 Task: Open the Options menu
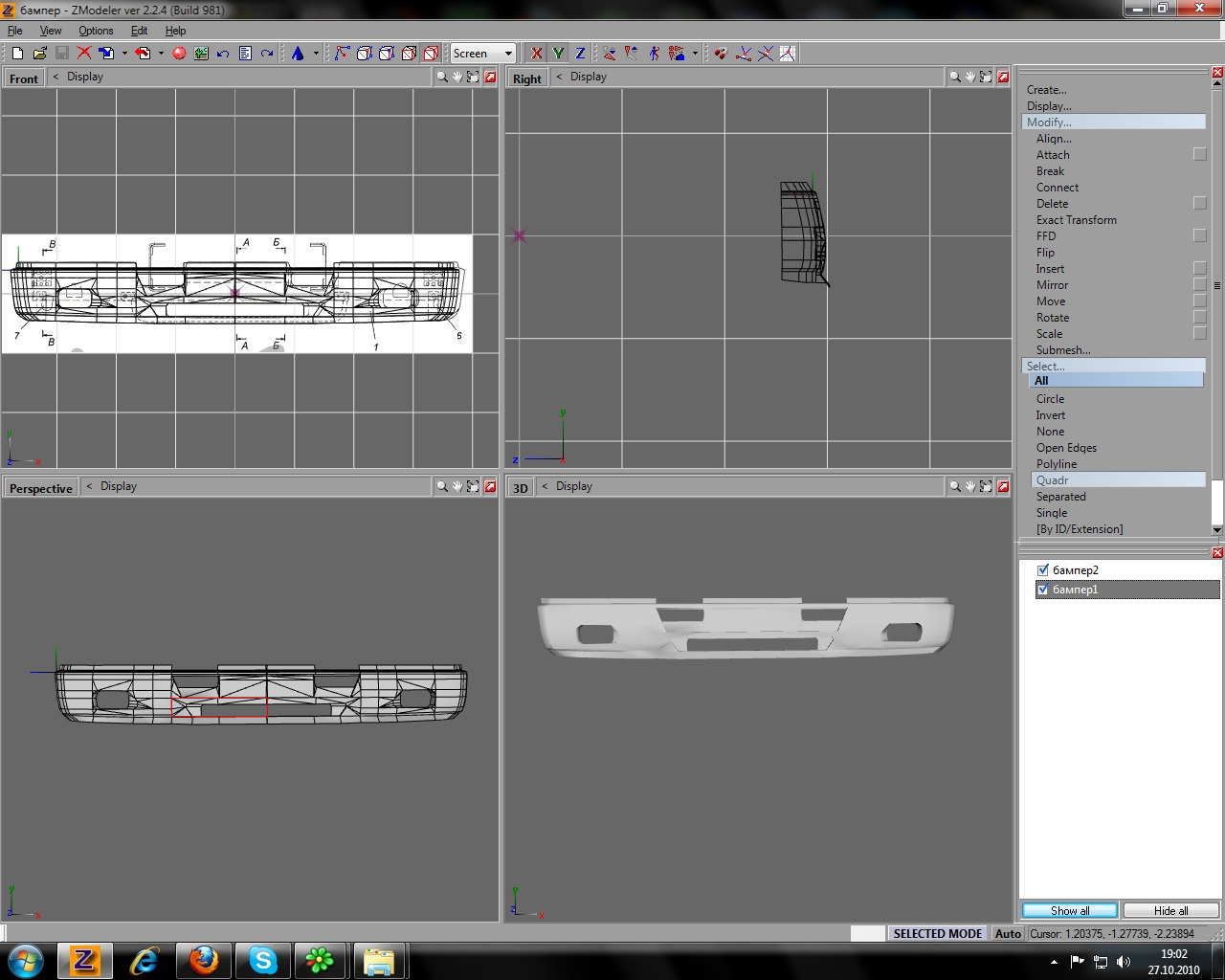(x=96, y=31)
